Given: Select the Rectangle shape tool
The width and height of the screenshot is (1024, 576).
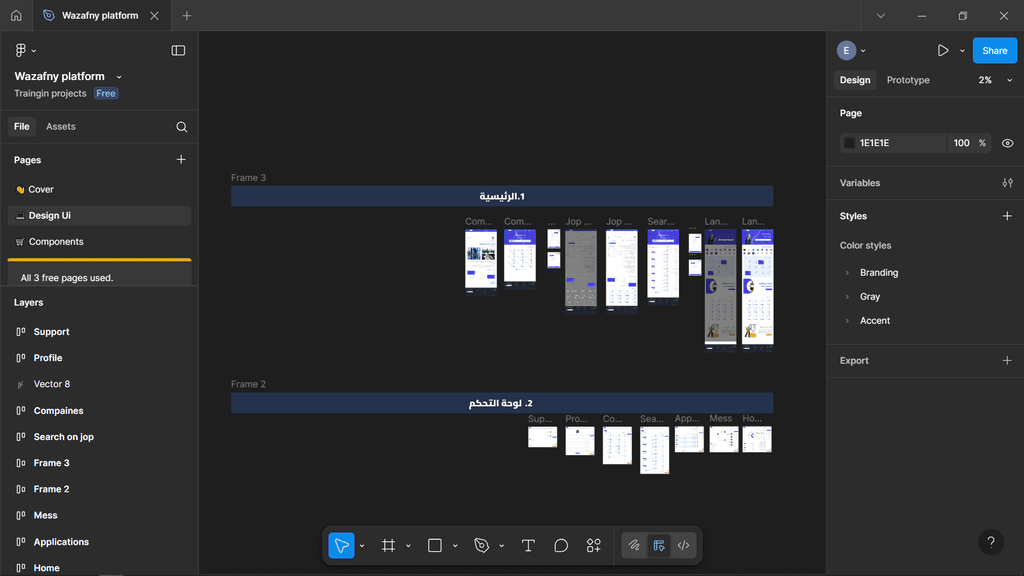Looking at the screenshot, I should [435, 545].
